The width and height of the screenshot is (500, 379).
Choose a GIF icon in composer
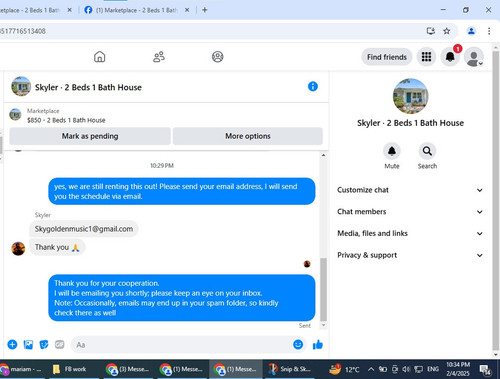[x=60, y=344]
